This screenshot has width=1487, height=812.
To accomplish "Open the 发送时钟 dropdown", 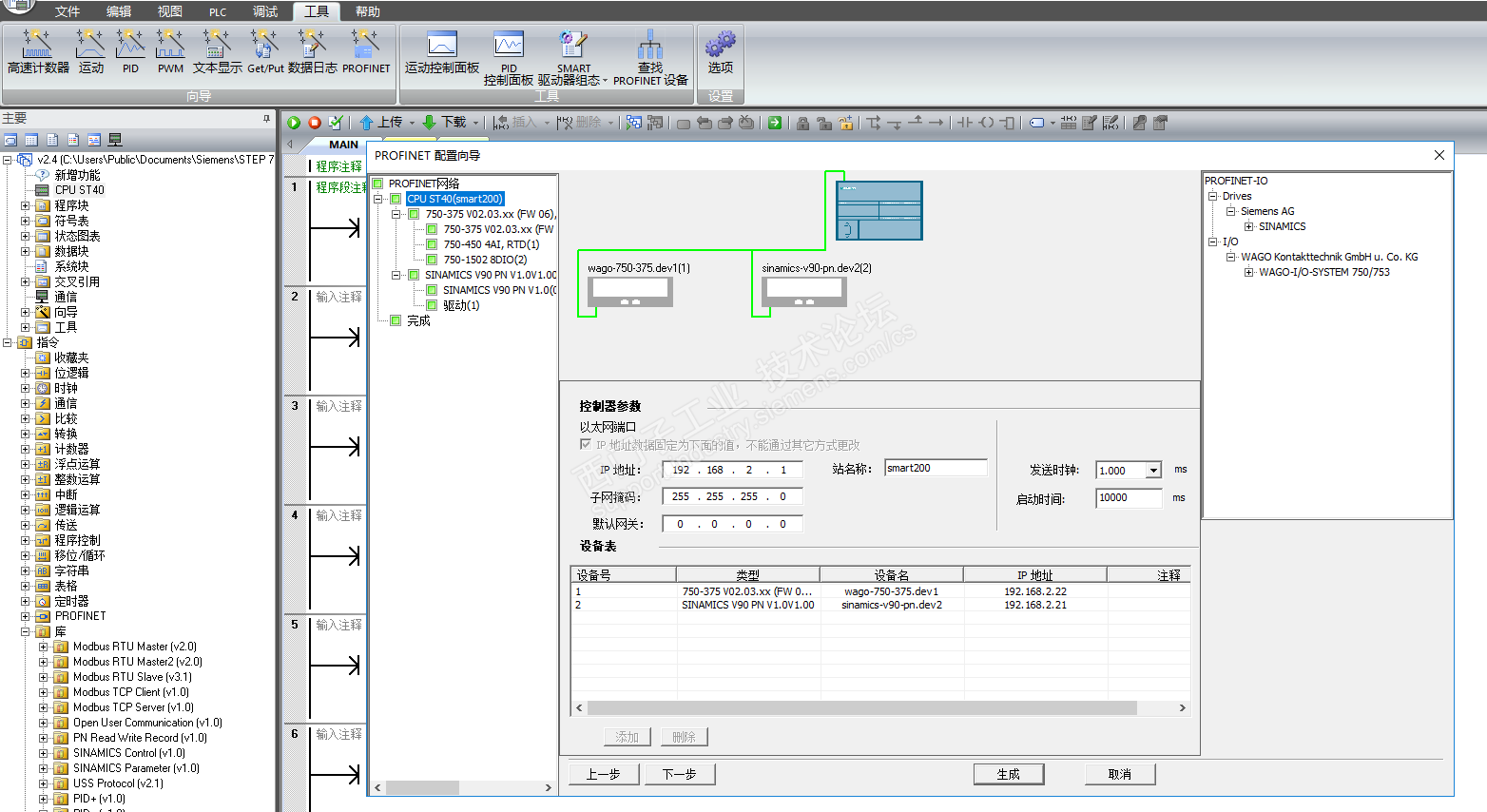I will [1153, 471].
